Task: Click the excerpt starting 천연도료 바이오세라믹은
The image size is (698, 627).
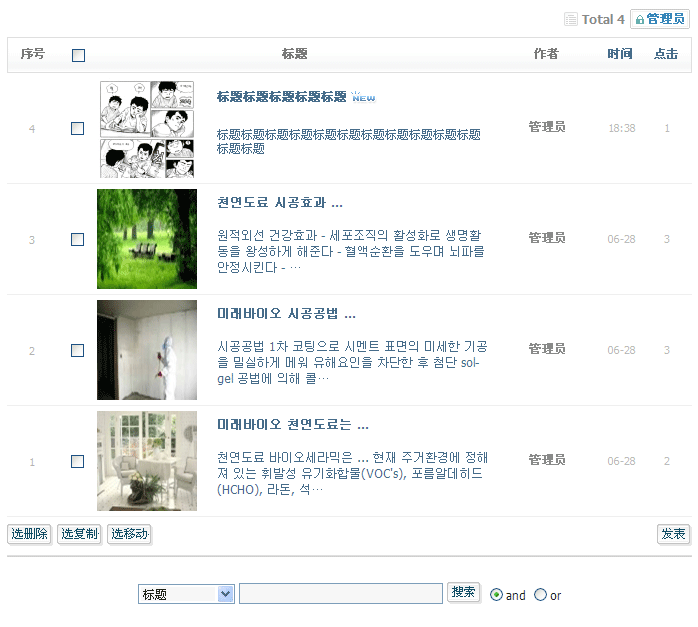Action: coord(352,473)
